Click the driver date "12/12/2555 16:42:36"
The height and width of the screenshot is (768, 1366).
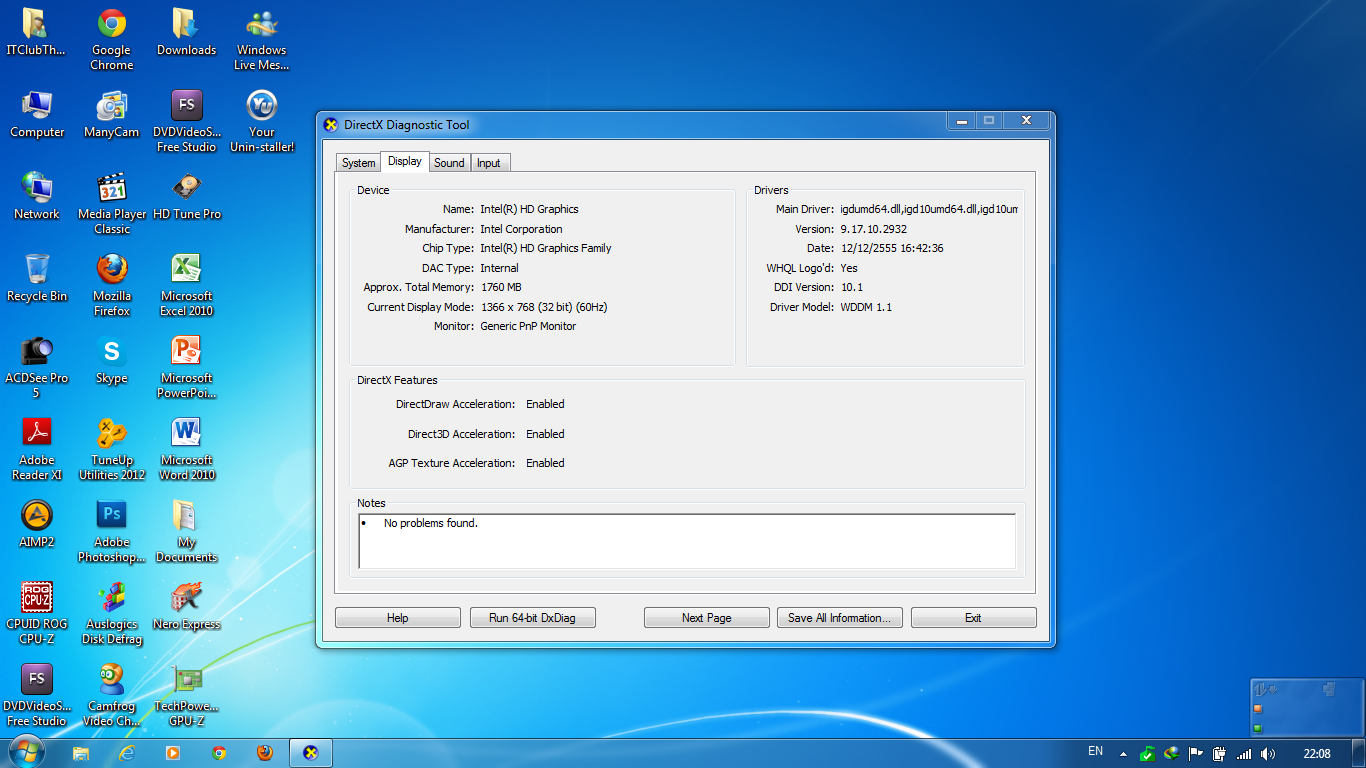[892, 248]
